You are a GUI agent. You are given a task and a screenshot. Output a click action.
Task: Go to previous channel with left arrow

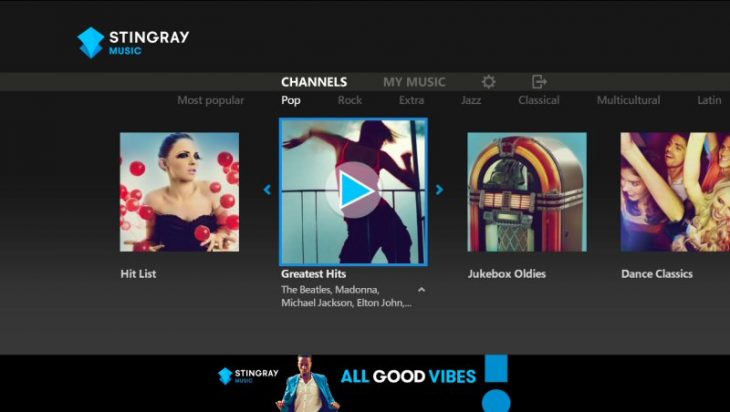click(267, 189)
